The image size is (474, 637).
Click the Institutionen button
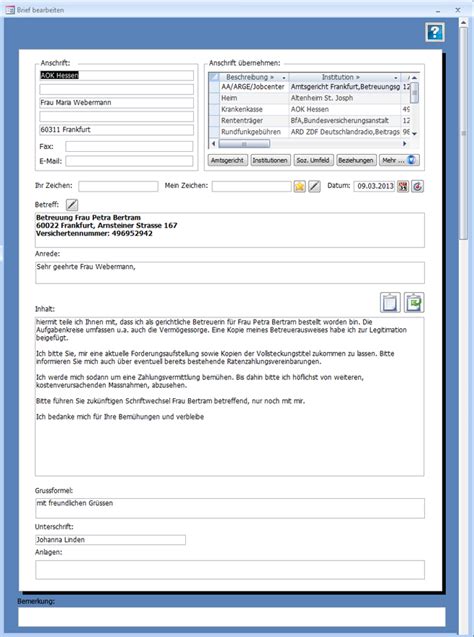(270, 160)
